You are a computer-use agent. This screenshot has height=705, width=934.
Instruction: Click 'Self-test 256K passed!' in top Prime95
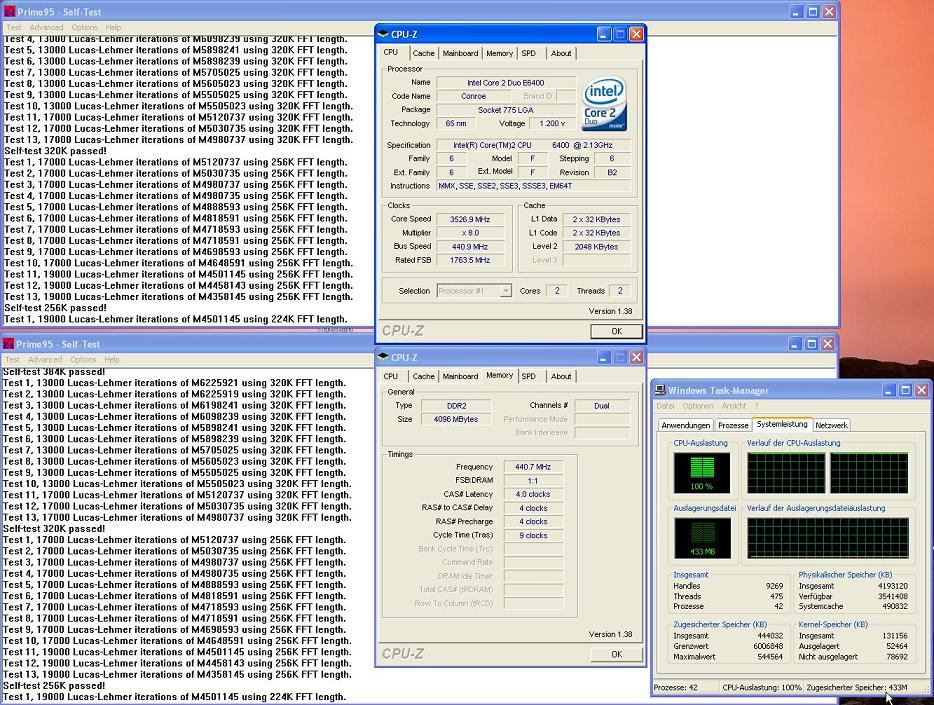point(55,308)
